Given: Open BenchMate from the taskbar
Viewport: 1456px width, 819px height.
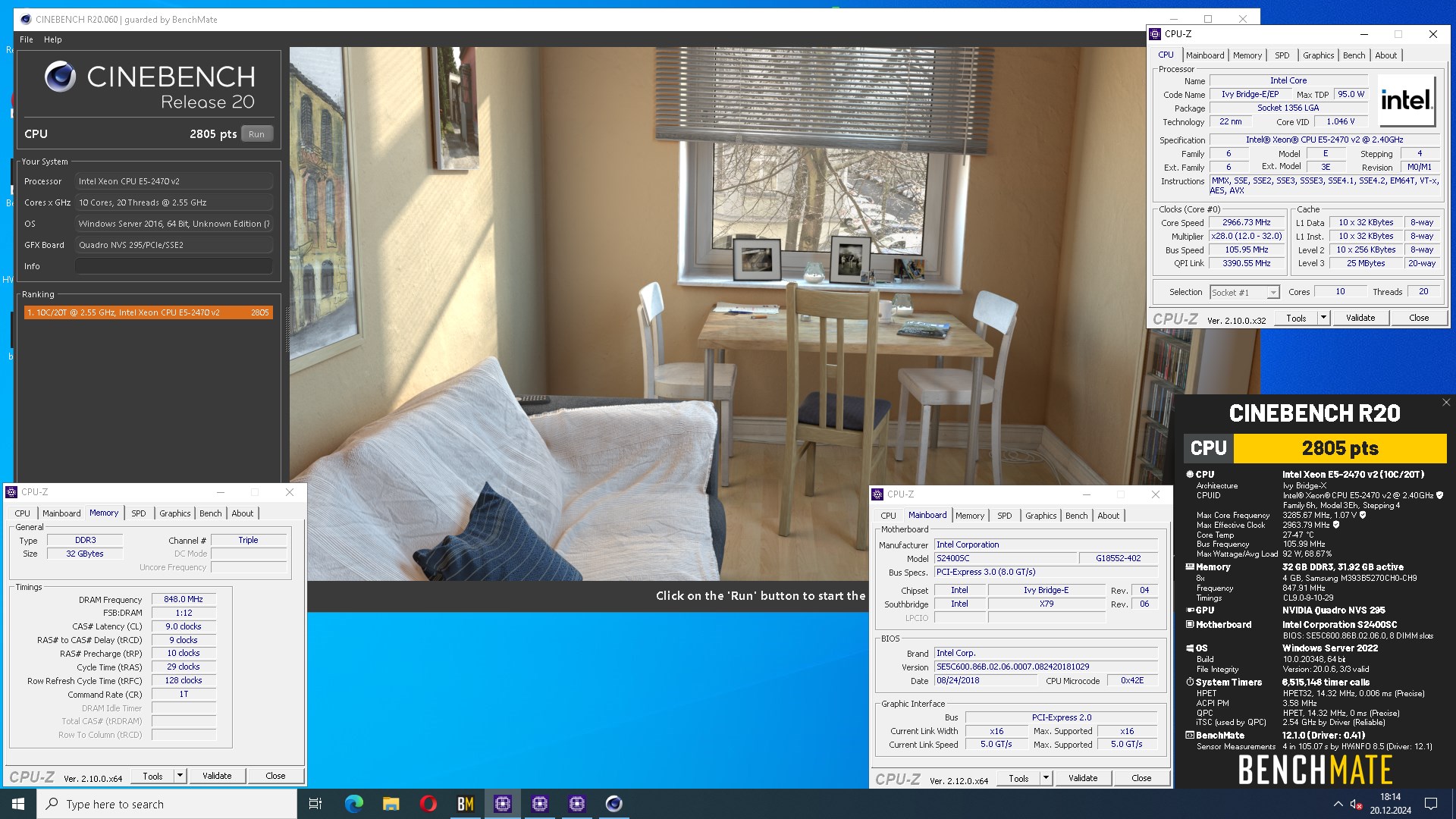Looking at the screenshot, I should coord(465,804).
